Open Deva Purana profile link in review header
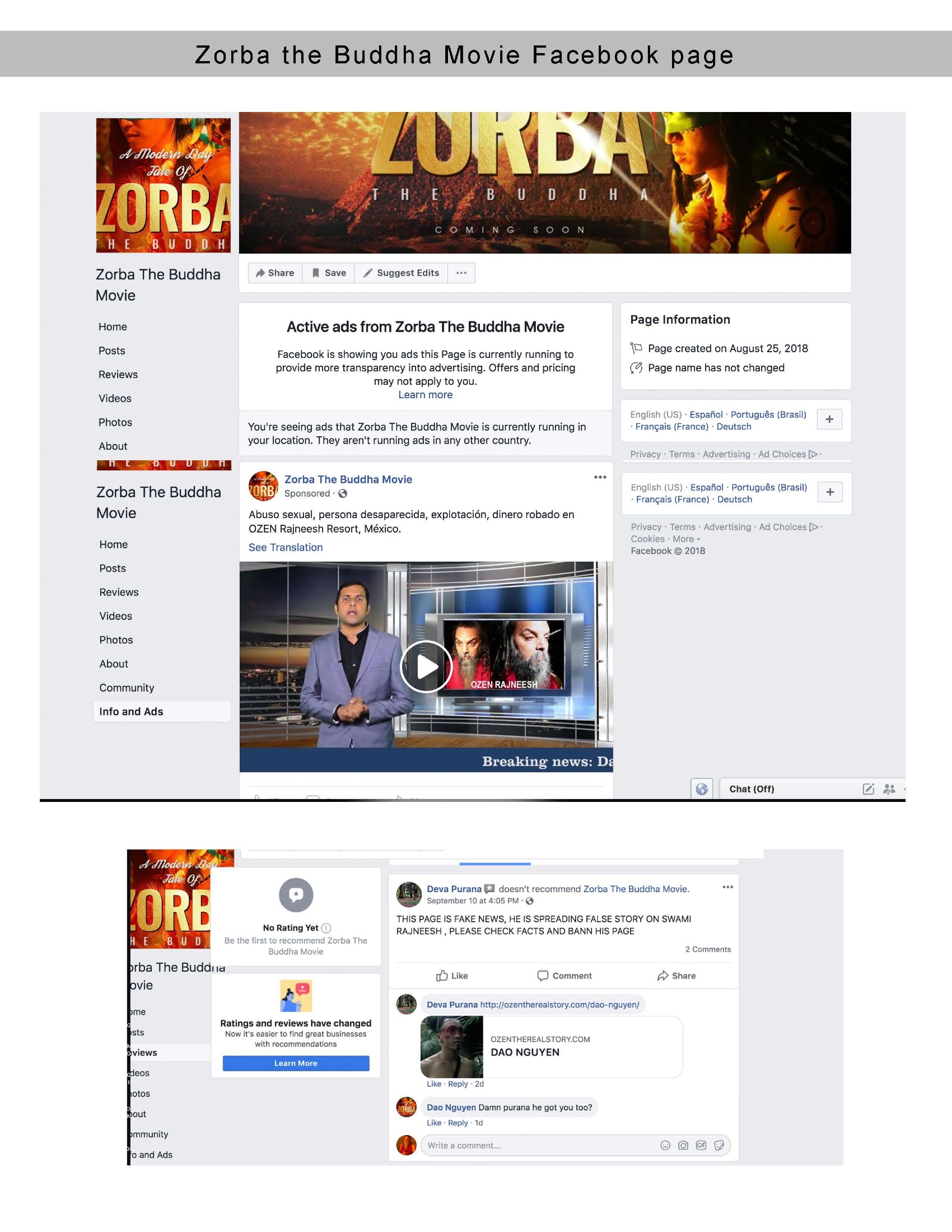Viewport: 952px width, 1232px height. [x=454, y=889]
